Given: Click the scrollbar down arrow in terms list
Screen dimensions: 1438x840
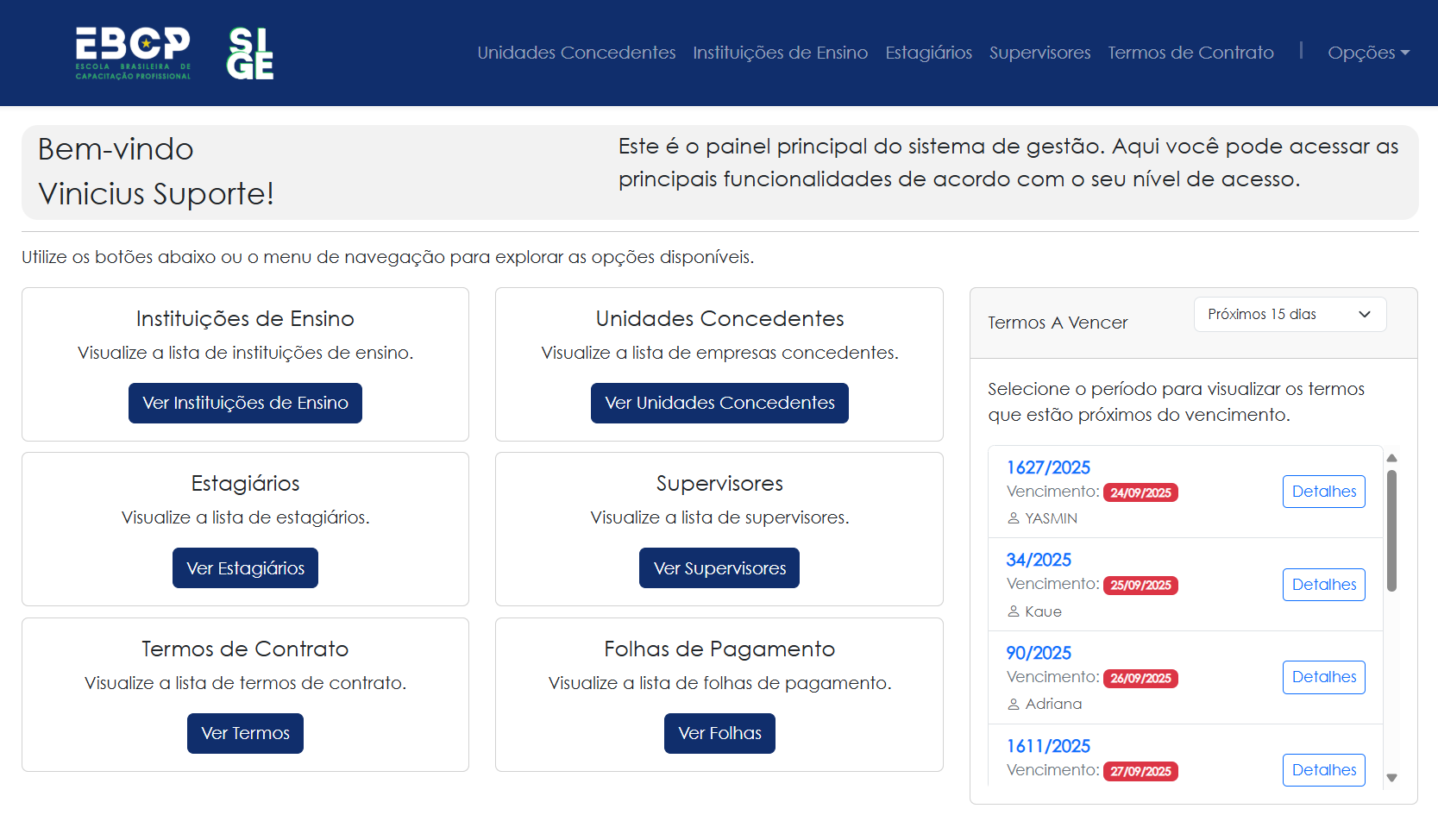Looking at the screenshot, I should coord(1391,778).
